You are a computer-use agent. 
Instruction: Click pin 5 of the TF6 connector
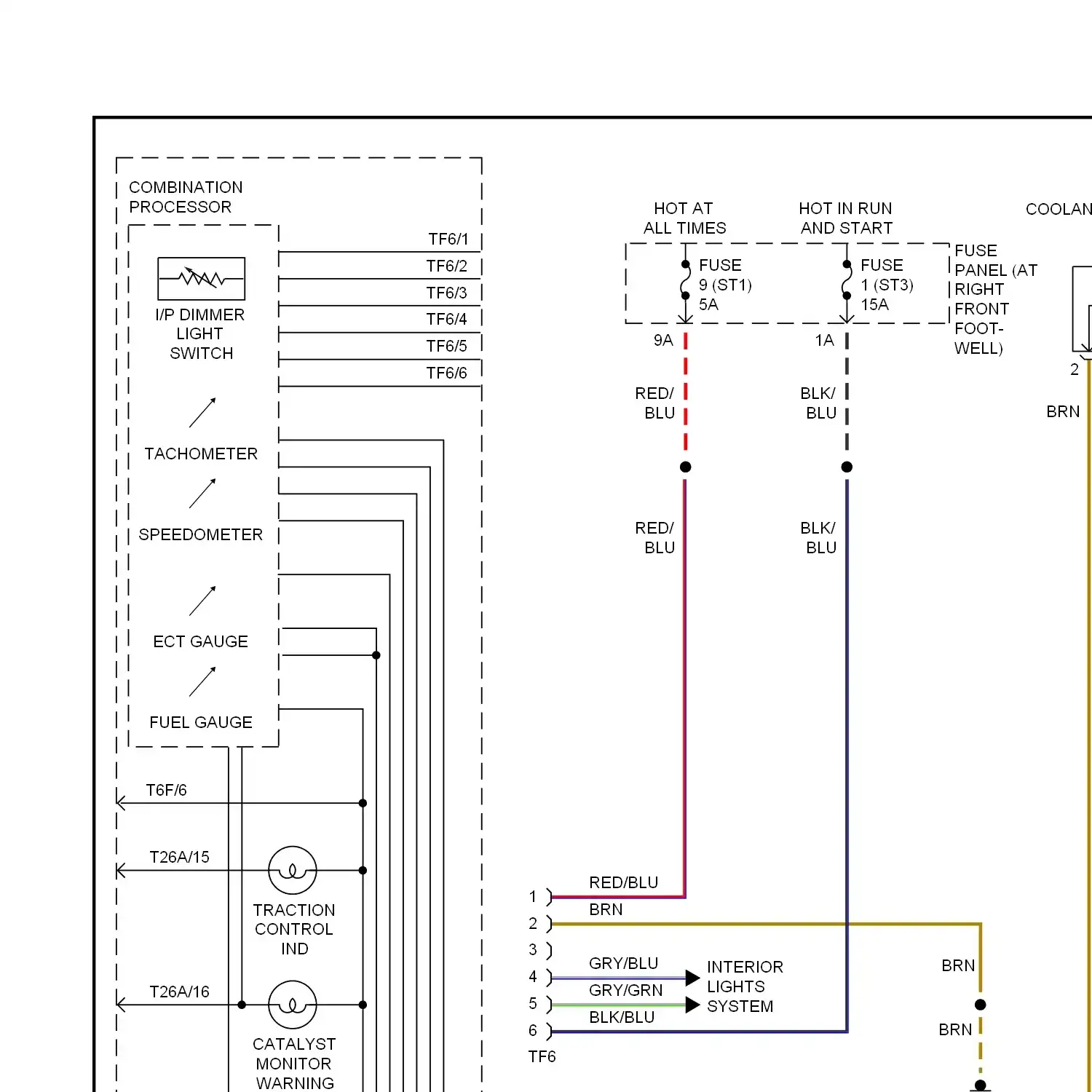point(533,1004)
